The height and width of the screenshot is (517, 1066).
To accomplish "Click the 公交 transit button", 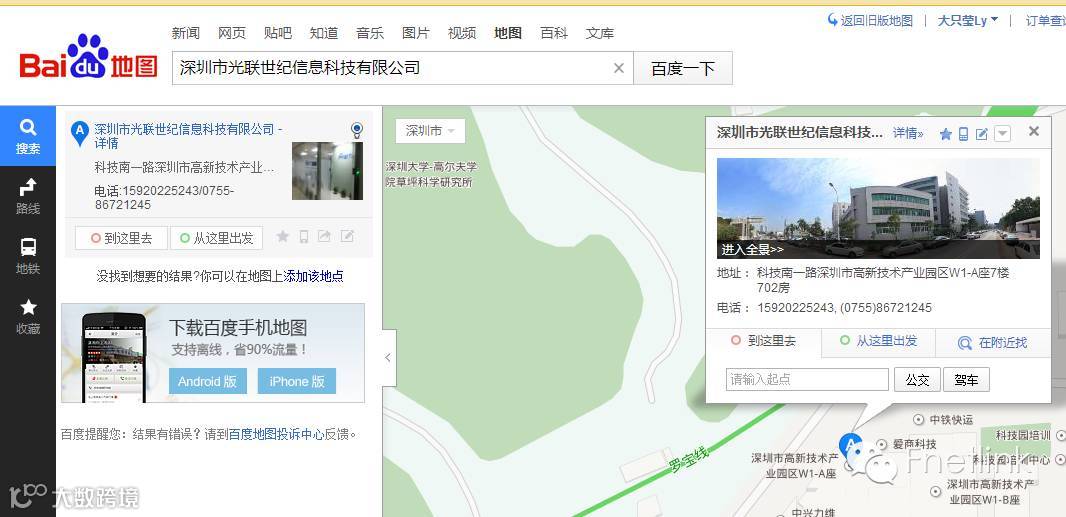I will pyautogui.click(x=917, y=380).
